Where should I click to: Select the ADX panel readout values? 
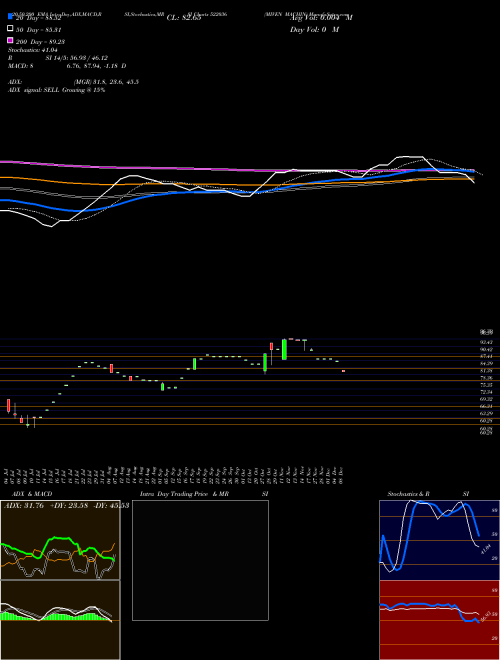point(66,506)
